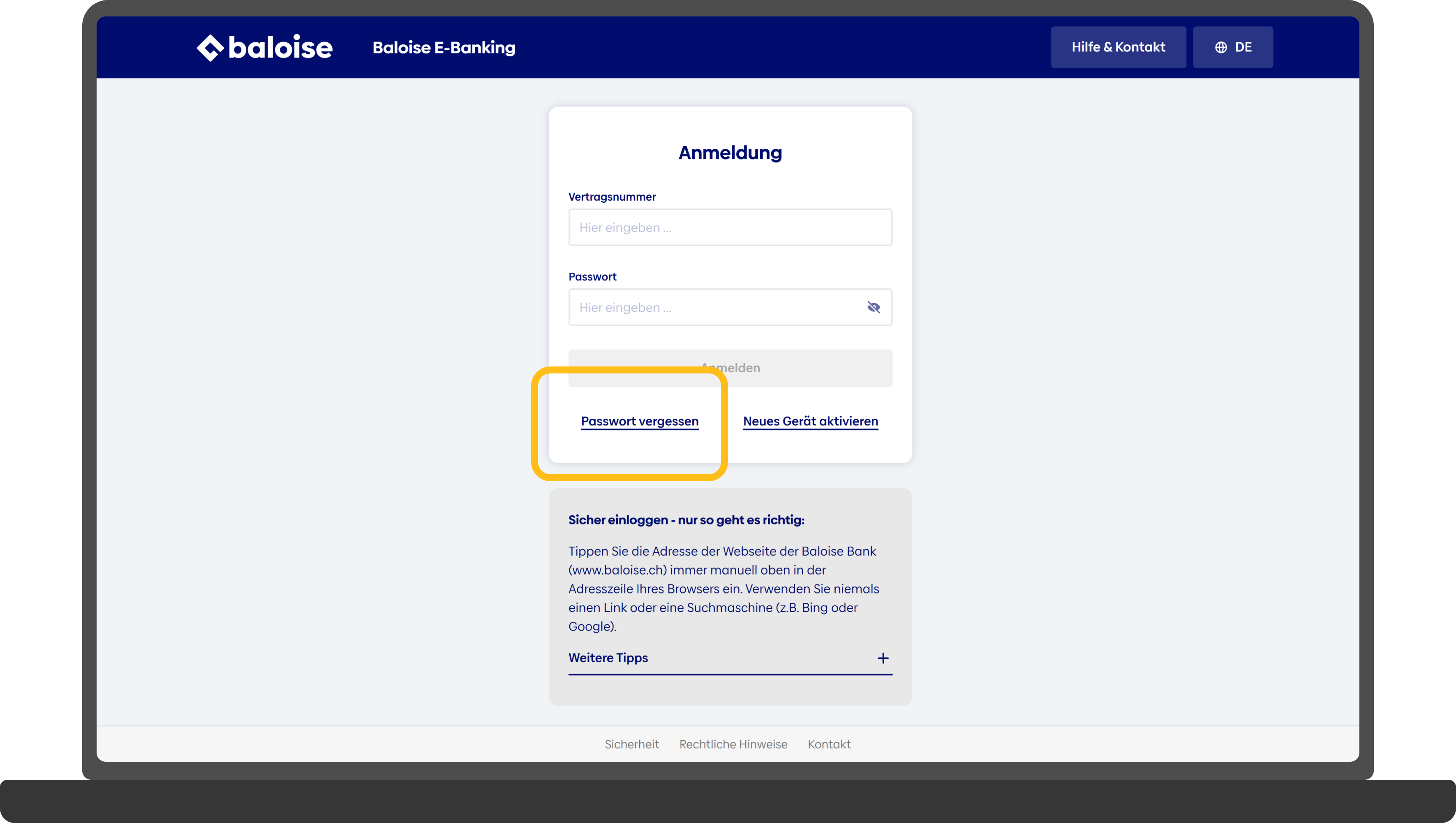Click the Baloise logo

(265, 48)
